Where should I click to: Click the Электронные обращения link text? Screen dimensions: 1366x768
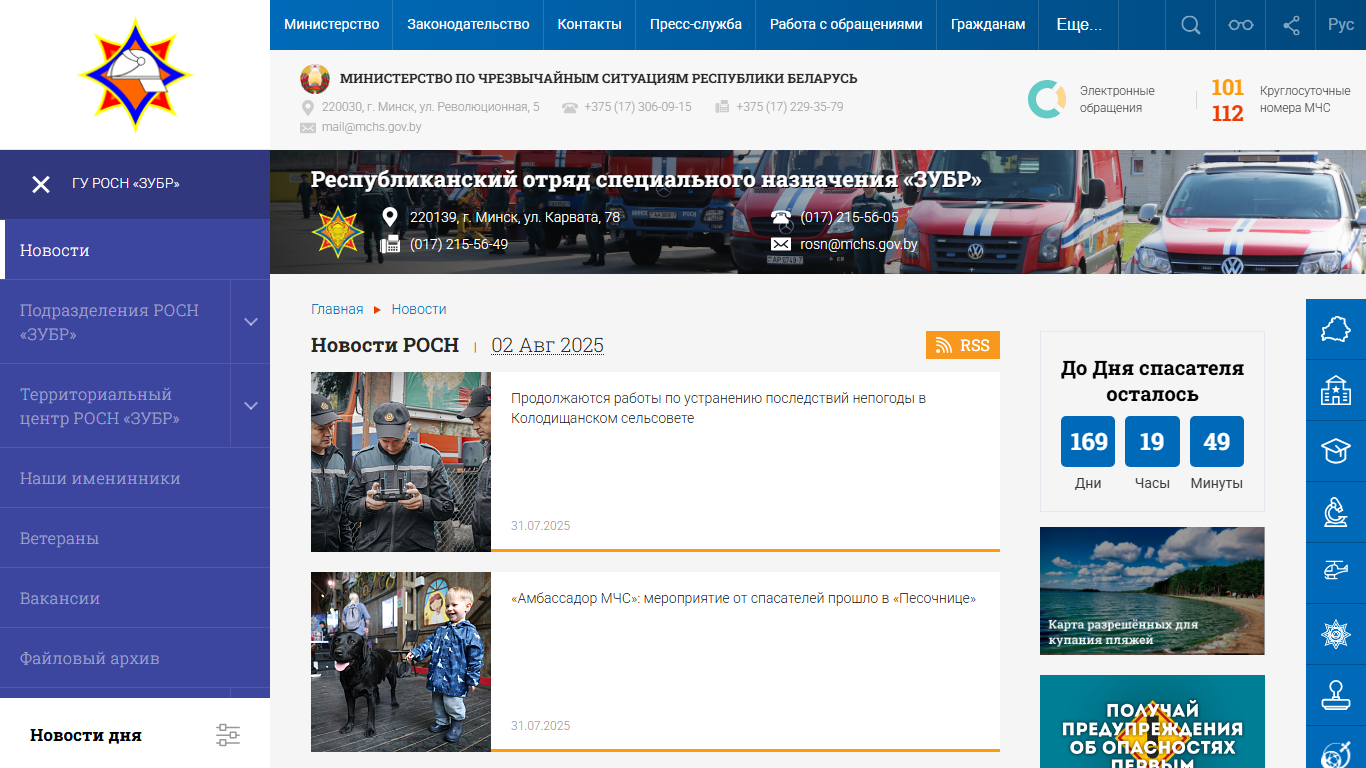click(x=1117, y=99)
